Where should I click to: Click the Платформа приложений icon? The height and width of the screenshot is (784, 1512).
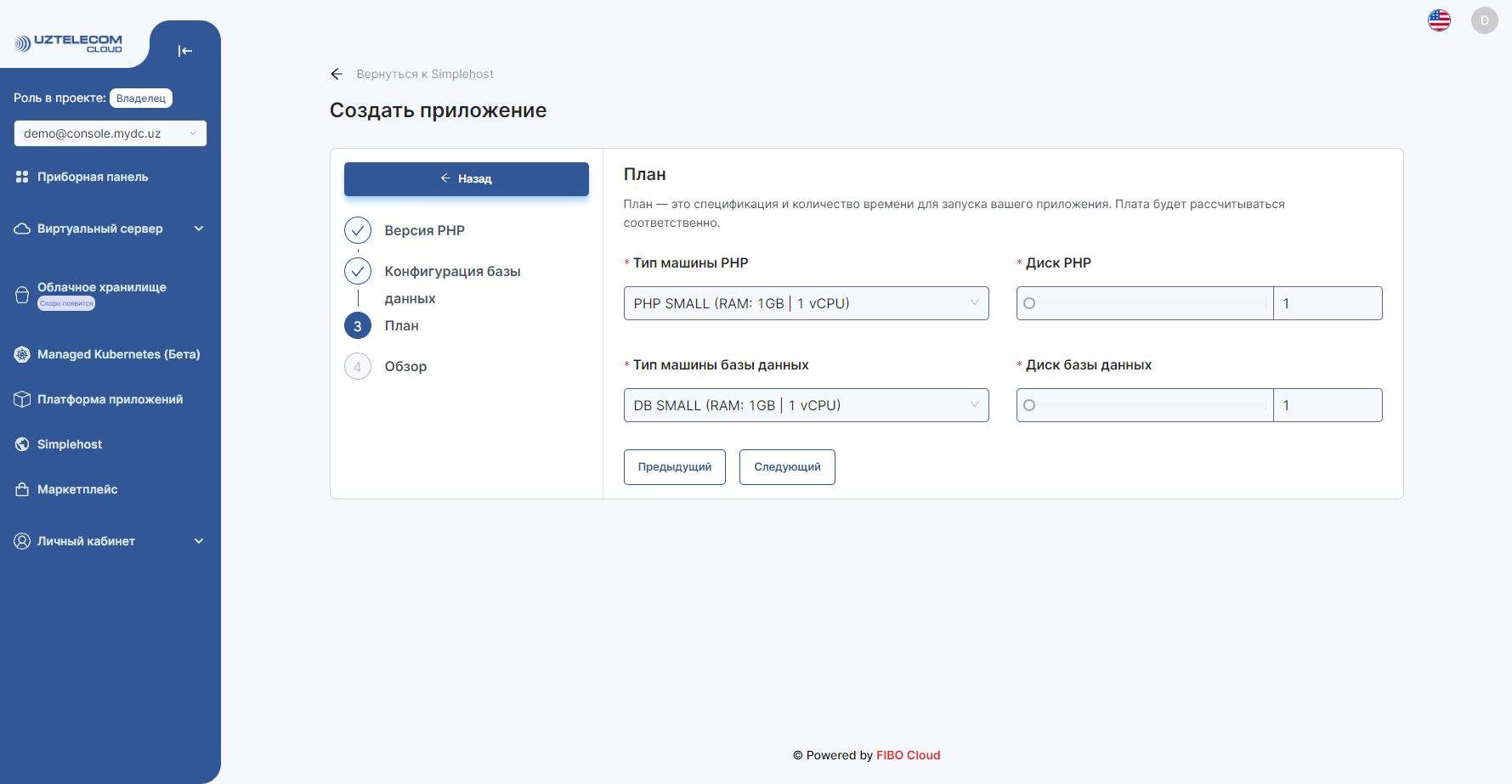point(22,398)
